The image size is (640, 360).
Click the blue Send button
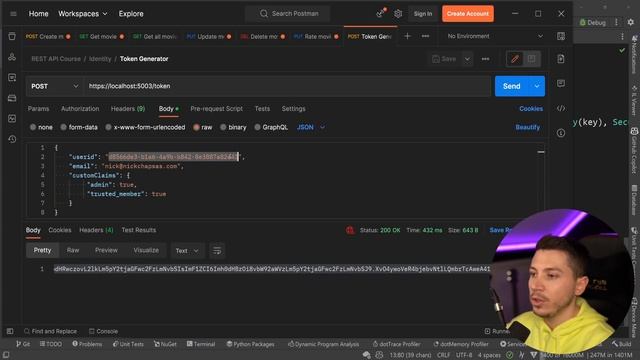pyautogui.click(x=512, y=86)
